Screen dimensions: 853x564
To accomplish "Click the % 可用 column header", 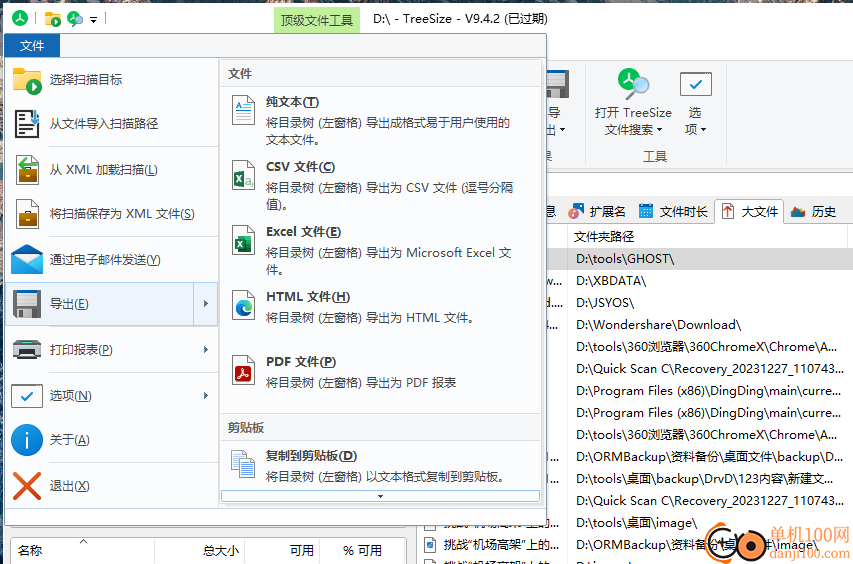I will tap(362, 550).
